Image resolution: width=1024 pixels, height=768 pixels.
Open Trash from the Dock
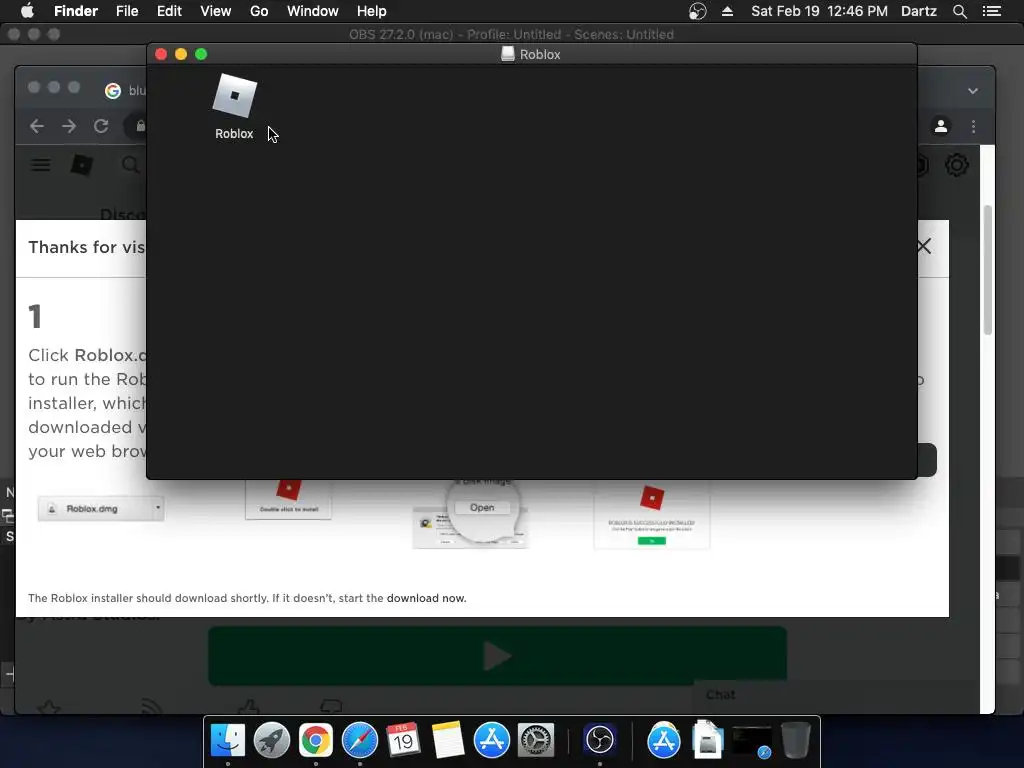click(795, 740)
